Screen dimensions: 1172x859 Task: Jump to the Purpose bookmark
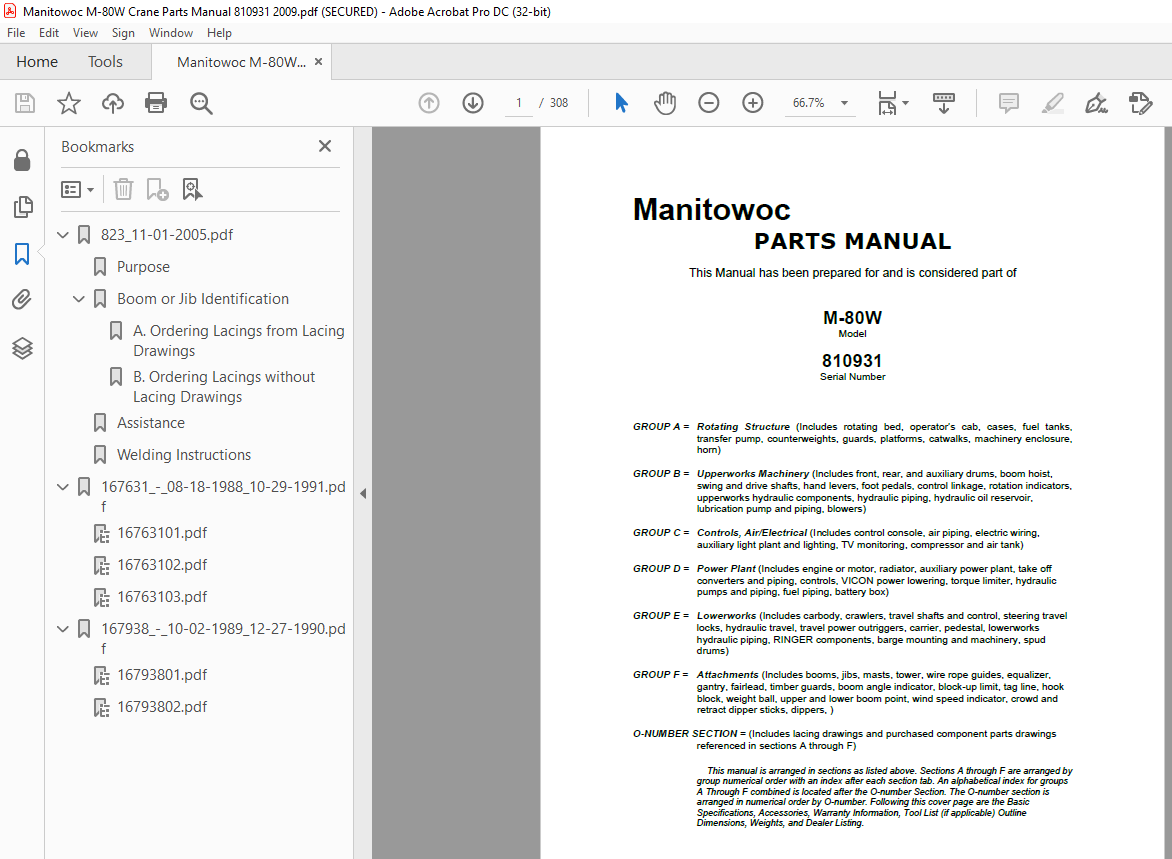click(x=143, y=267)
